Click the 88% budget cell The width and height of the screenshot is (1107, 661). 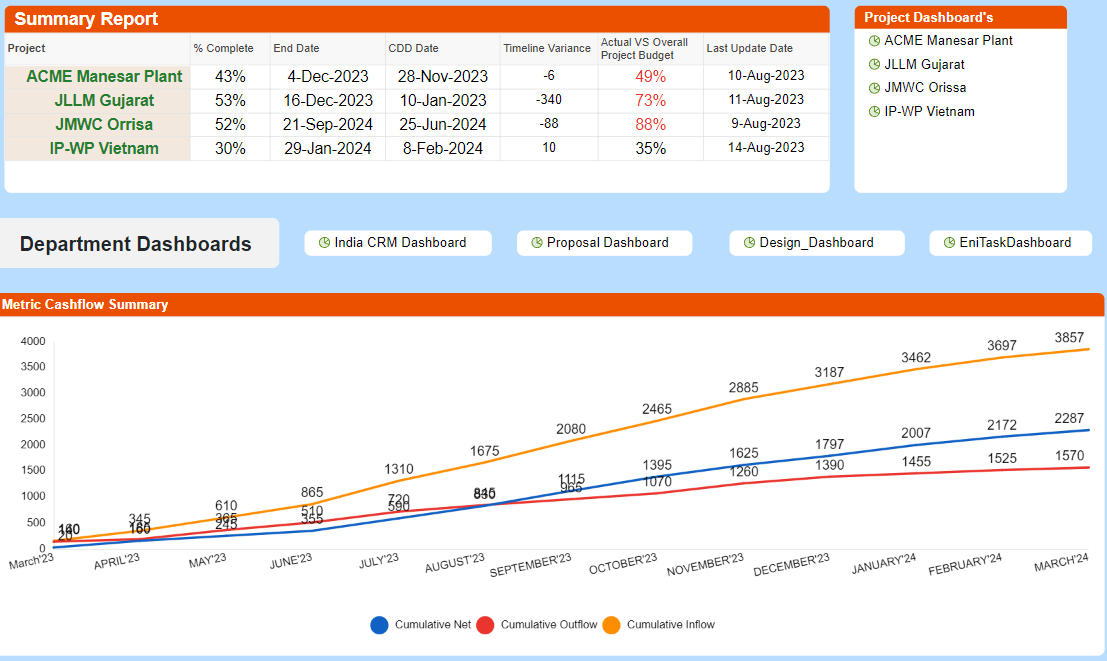[x=650, y=125]
